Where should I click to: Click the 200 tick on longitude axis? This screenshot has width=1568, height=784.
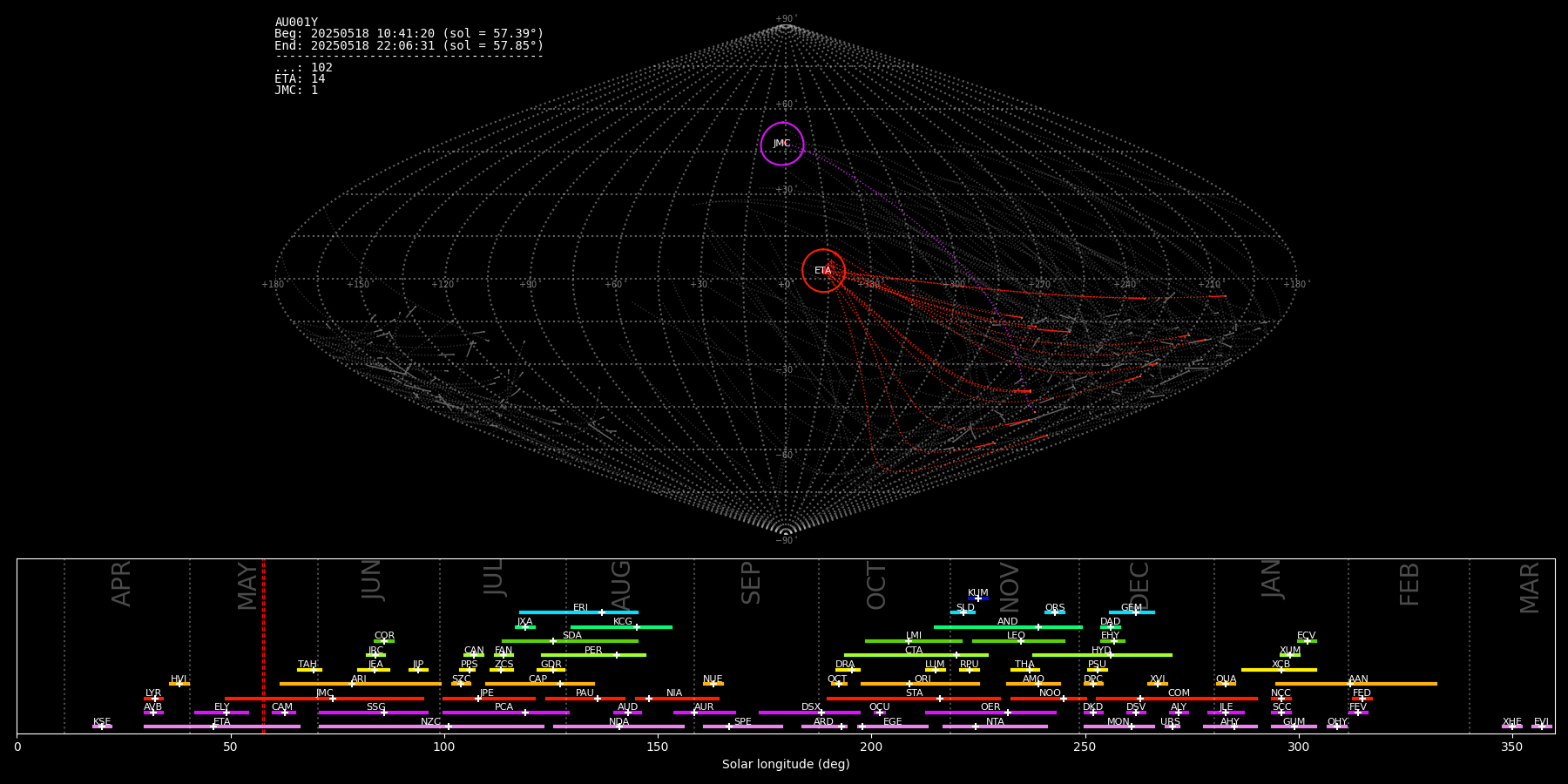[871, 747]
